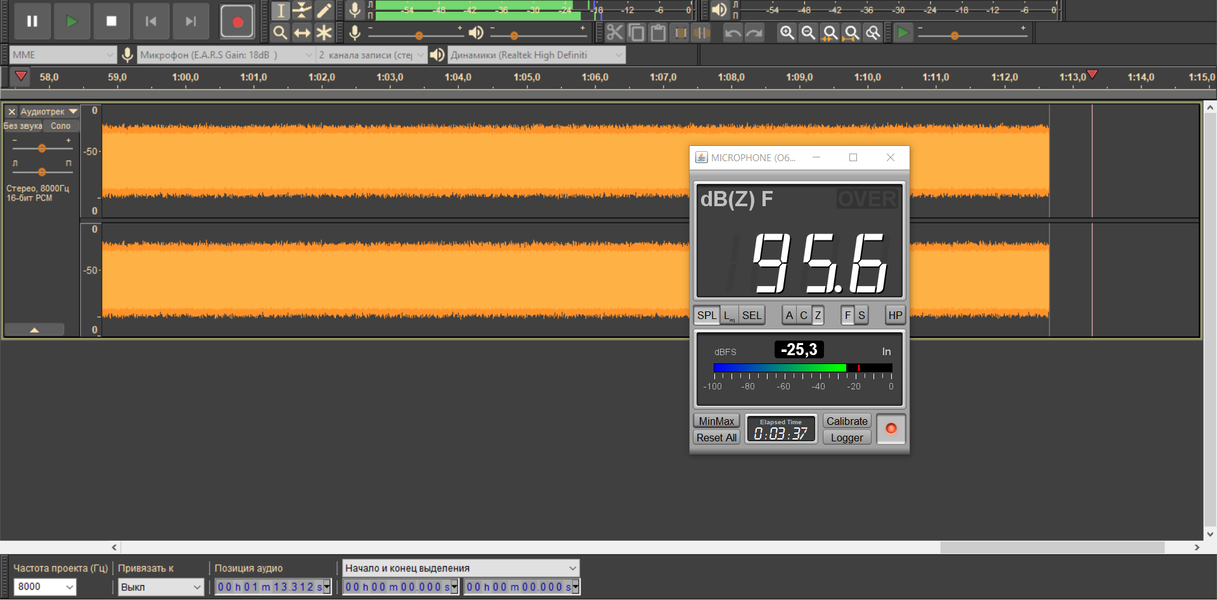This screenshot has height=600, width=1217.
Task: Expand the Аудиотрек track menu
Action: 50,112
